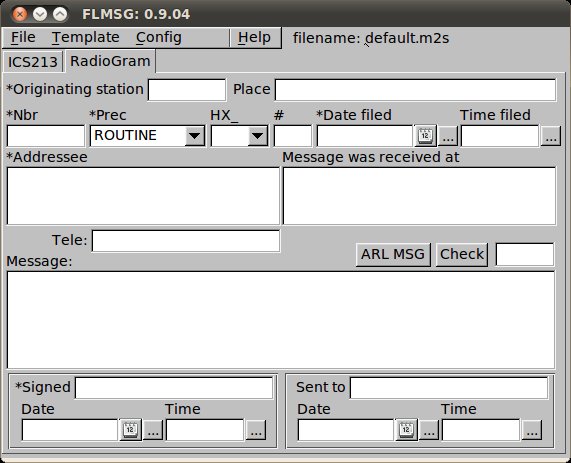
Task: Open calendar icon in Signed section
Action: pos(130,430)
